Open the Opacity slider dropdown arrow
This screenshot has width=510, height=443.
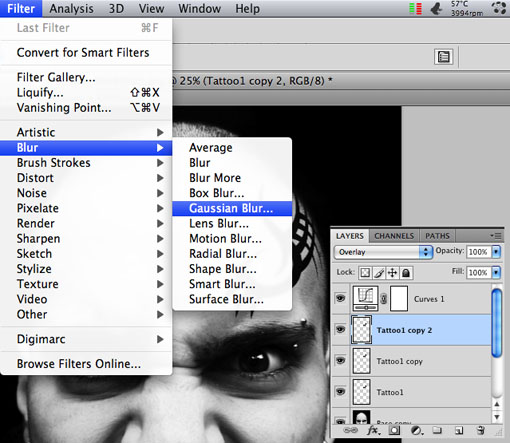pyautogui.click(x=496, y=252)
